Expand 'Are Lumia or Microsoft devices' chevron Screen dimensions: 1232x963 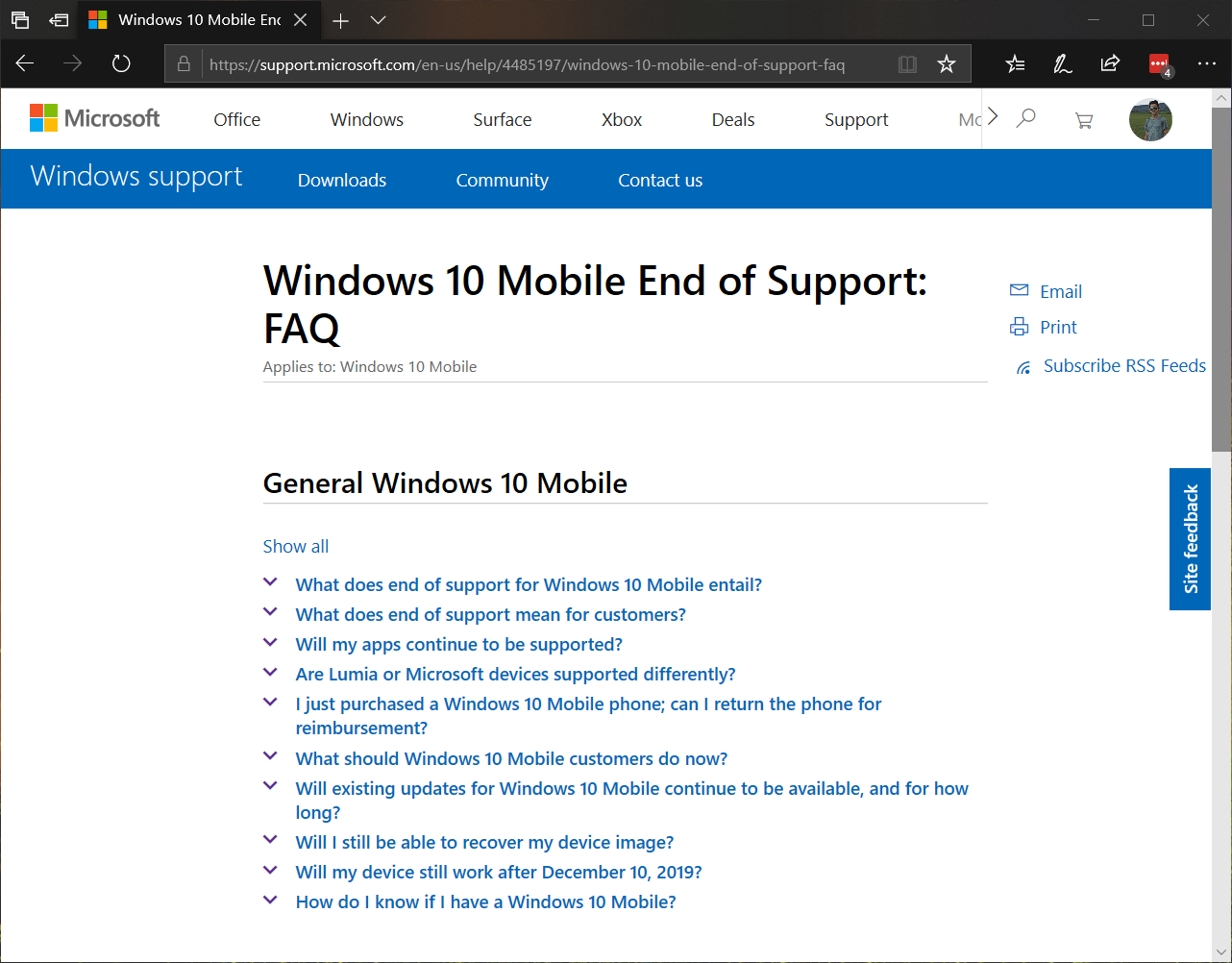[x=271, y=672]
